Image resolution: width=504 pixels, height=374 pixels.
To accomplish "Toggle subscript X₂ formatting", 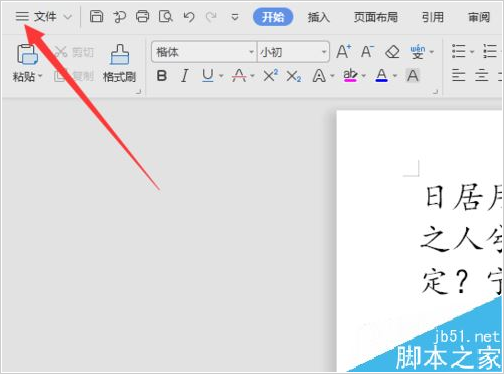I will tap(294, 76).
